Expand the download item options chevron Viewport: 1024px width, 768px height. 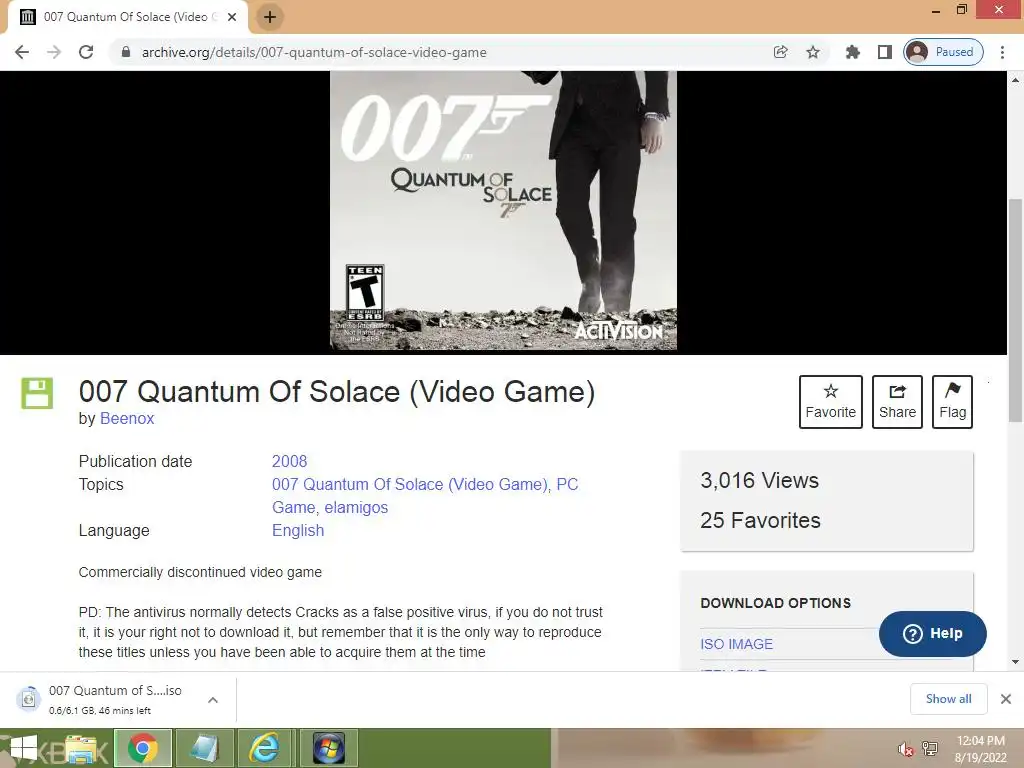(x=213, y=700)
